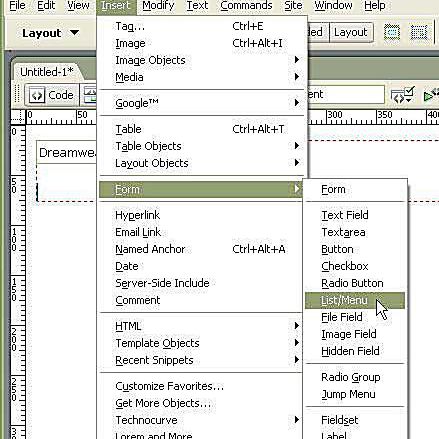
Task: Insert a Radio Button
Action: tap(355, 283)
